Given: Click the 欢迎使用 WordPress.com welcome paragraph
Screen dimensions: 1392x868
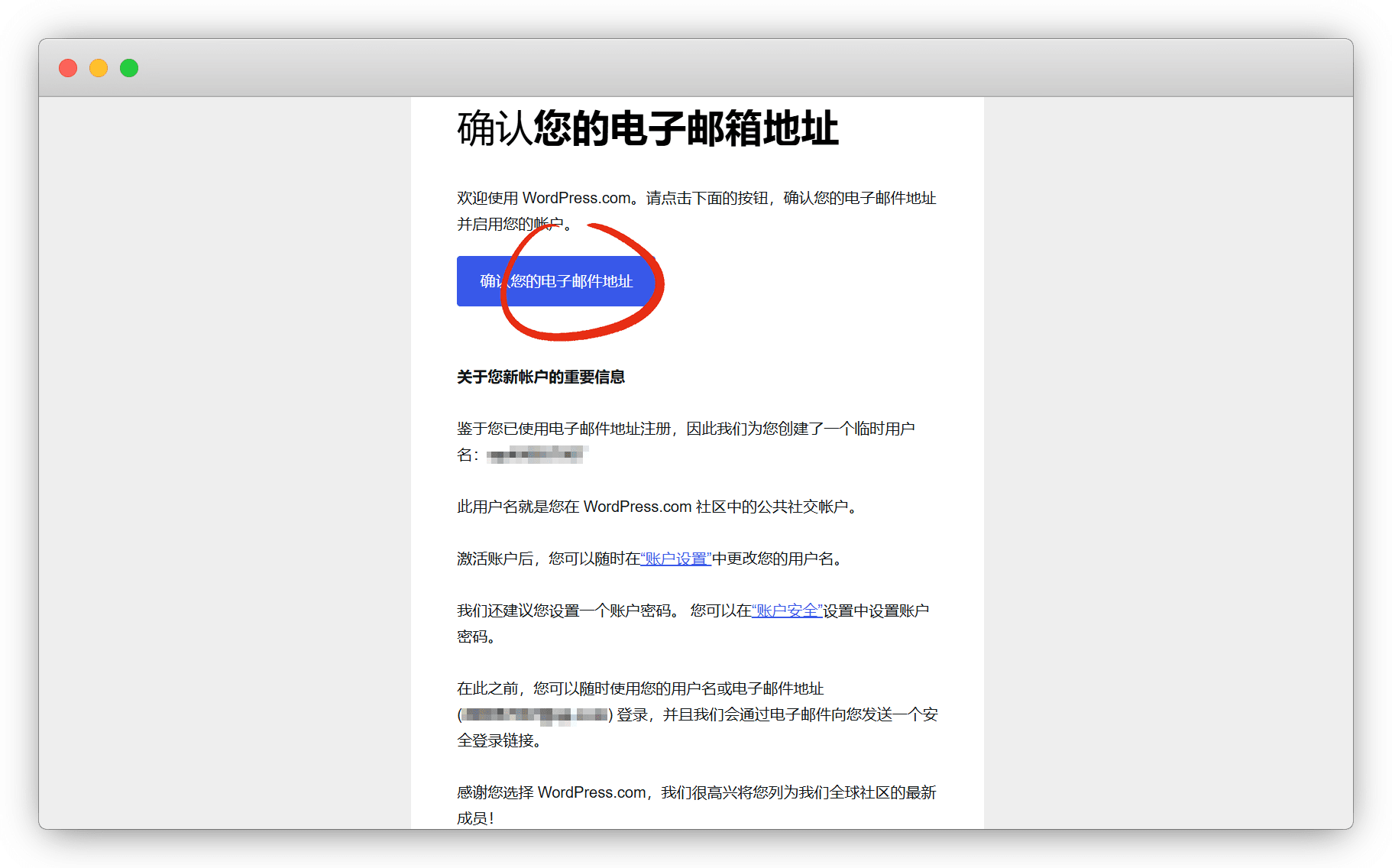Looking at the screenshot, I should point(695,199).
